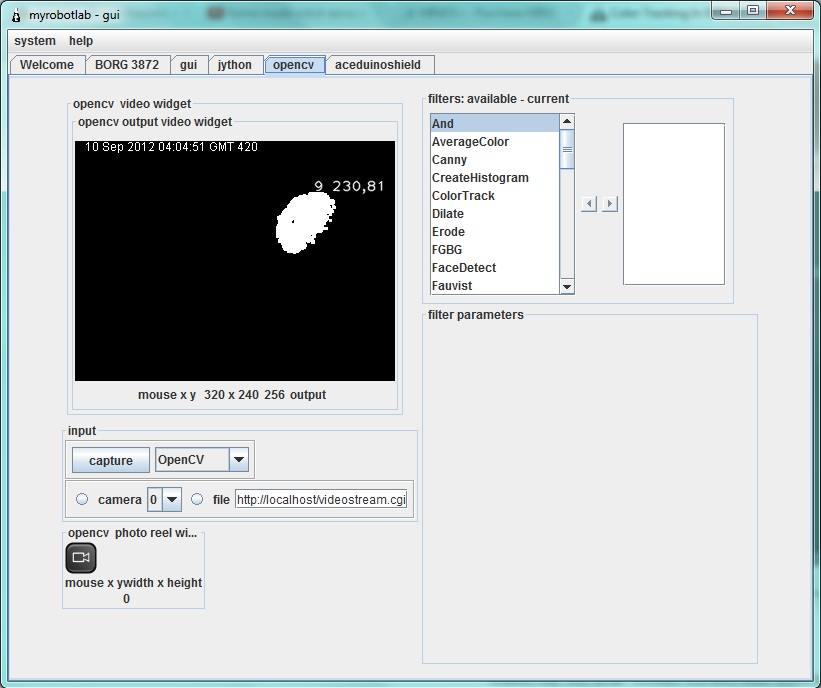Open the system menu

[x=35, y=41]
